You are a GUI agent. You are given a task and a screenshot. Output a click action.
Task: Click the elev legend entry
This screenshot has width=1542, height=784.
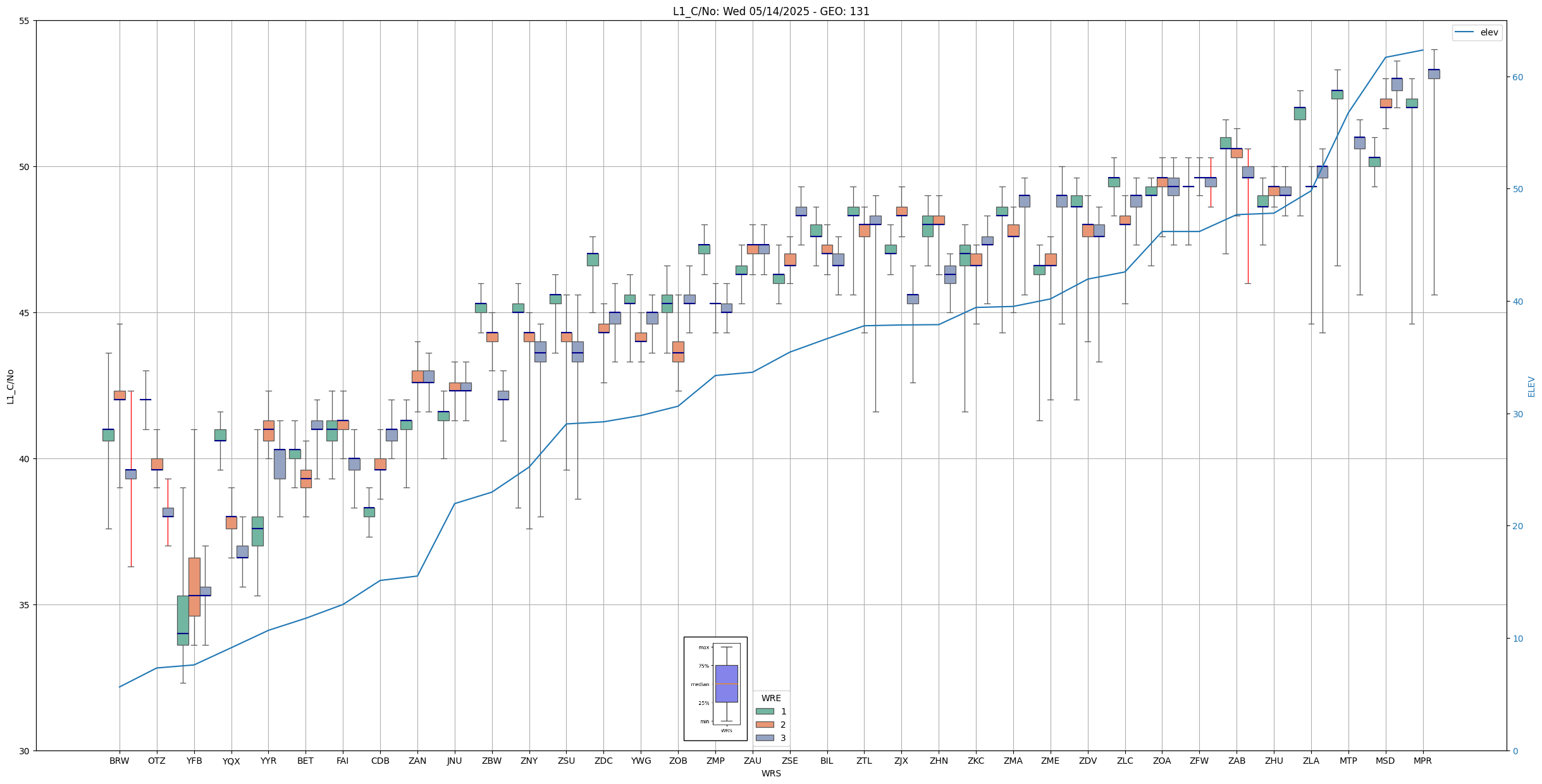coord(1488,32)
